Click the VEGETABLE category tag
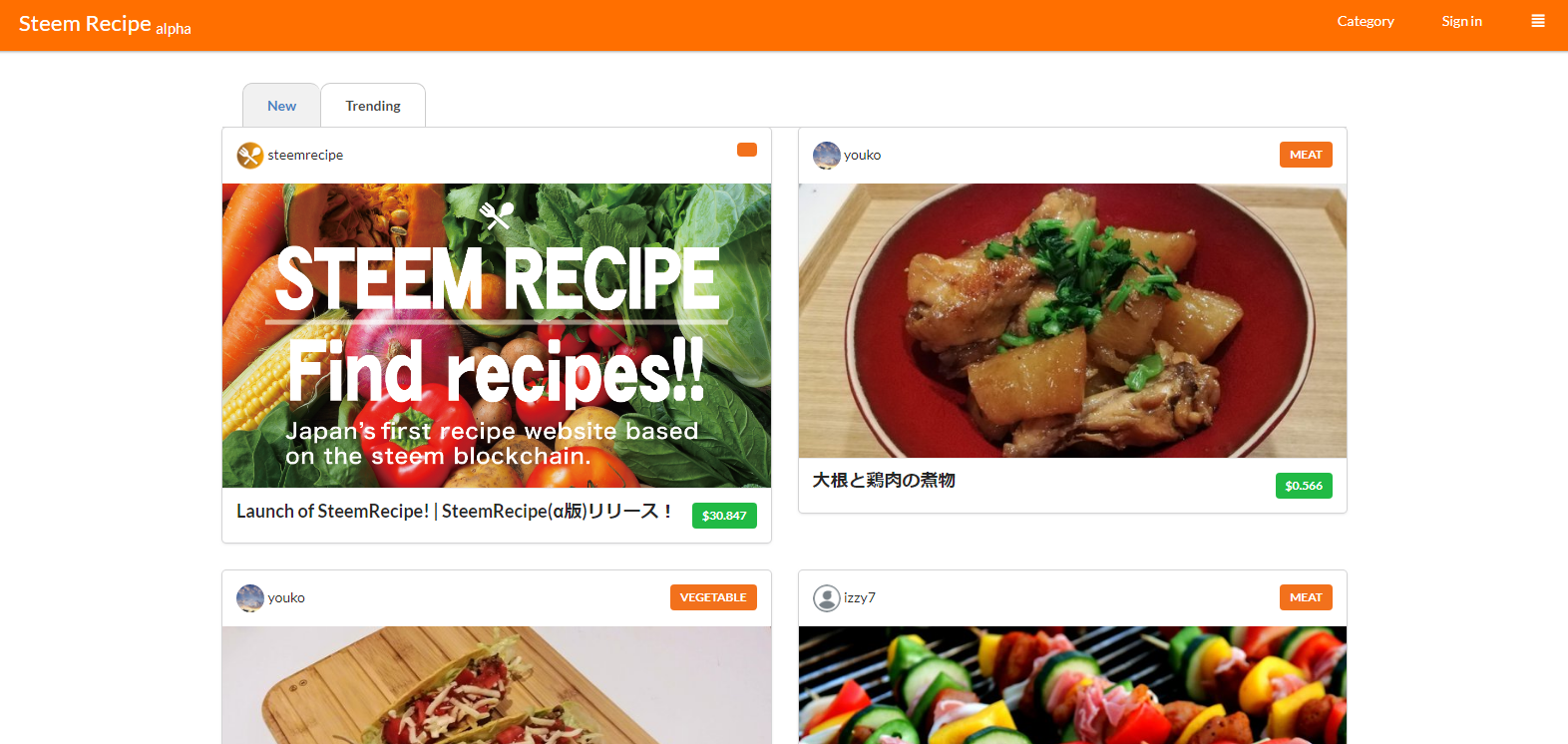Image resolution: width=1568 pixels, height=744 pixels. pos(713,597)
